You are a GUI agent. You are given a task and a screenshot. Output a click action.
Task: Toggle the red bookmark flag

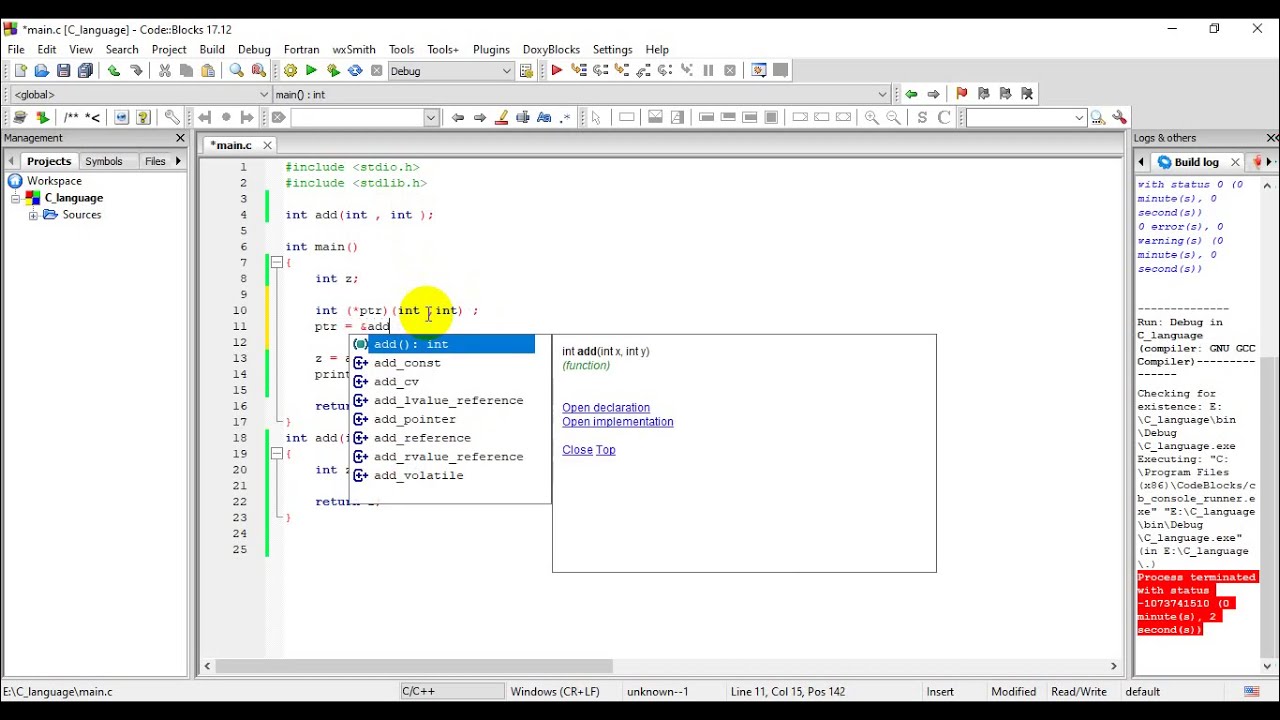(962, 94)
